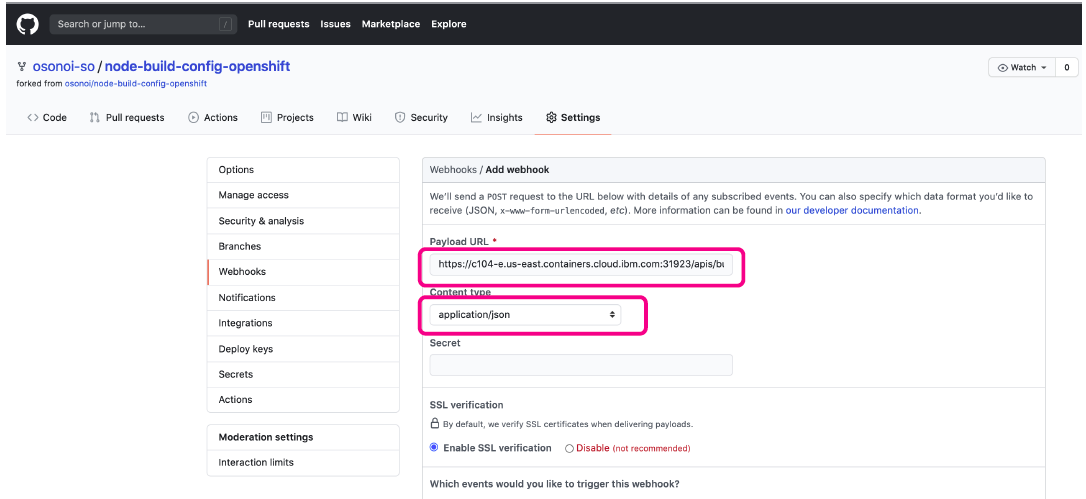The width and height of the screenshot is (1086, 499).
Task: Switch to the Projects tab
Action: tap(287, 118)
